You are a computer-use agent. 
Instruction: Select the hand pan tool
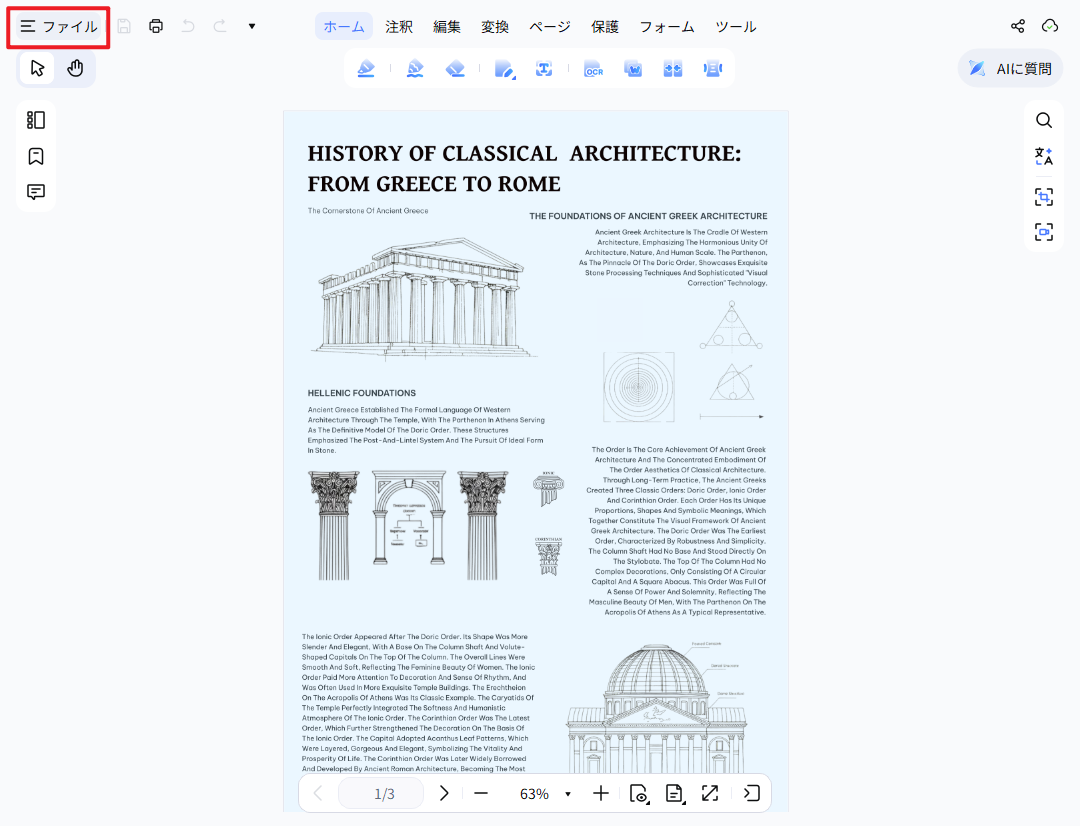[x=75, y=68]
